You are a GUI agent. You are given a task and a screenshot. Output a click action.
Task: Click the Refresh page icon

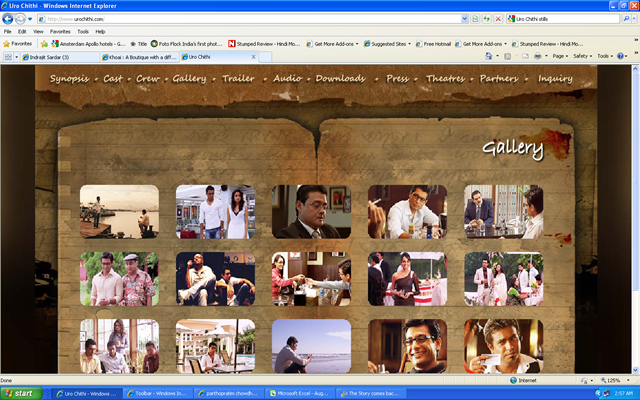tap(486, 19)
